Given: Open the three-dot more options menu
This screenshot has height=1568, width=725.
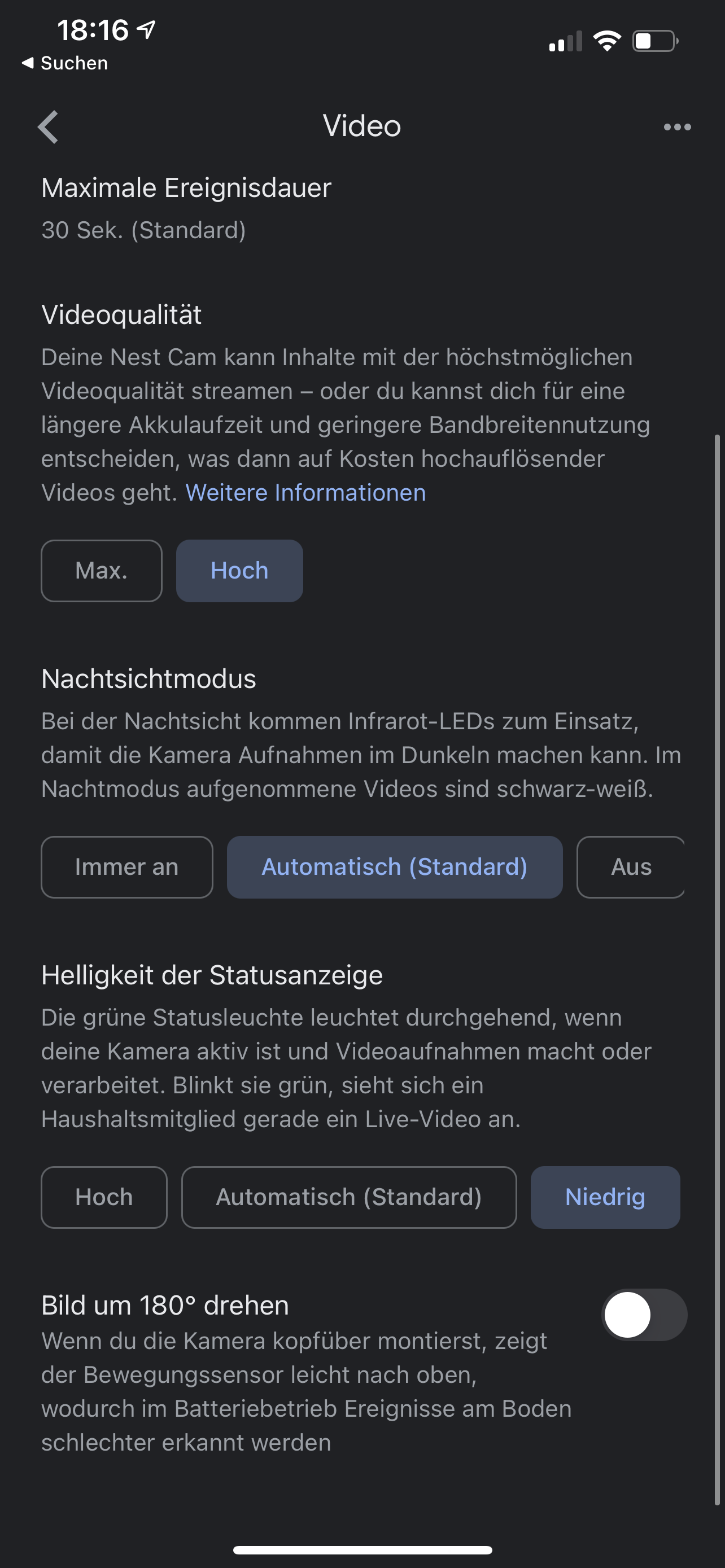Looking at the screenshot, I should [x=677, y=127].
